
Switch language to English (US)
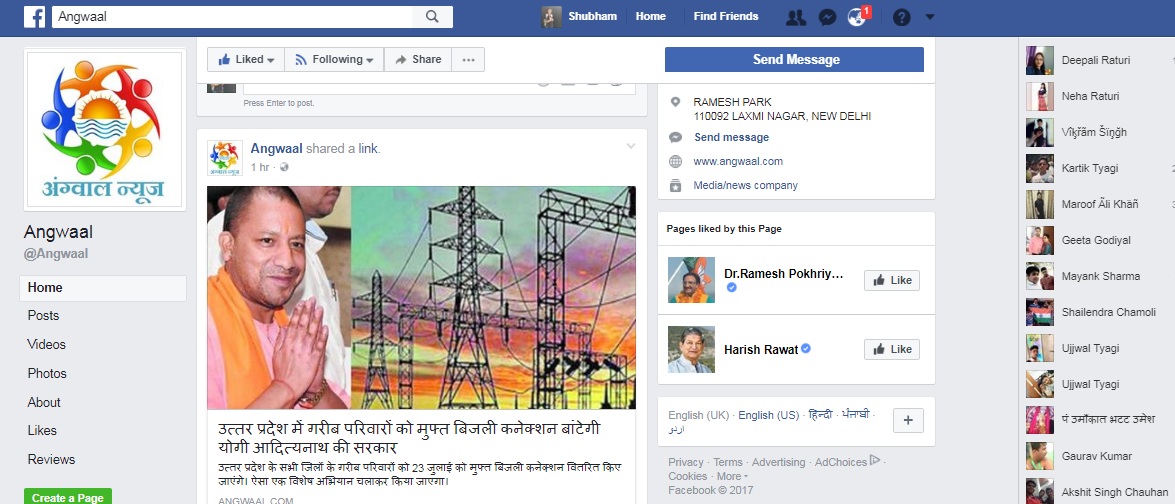(x=769, y=415)
